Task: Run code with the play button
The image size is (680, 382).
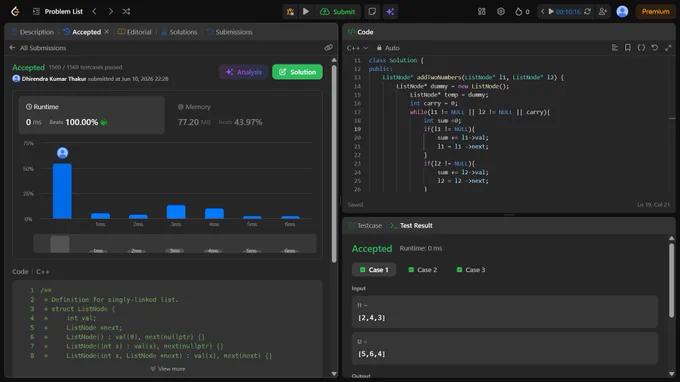Action: (x=306, y=12)
